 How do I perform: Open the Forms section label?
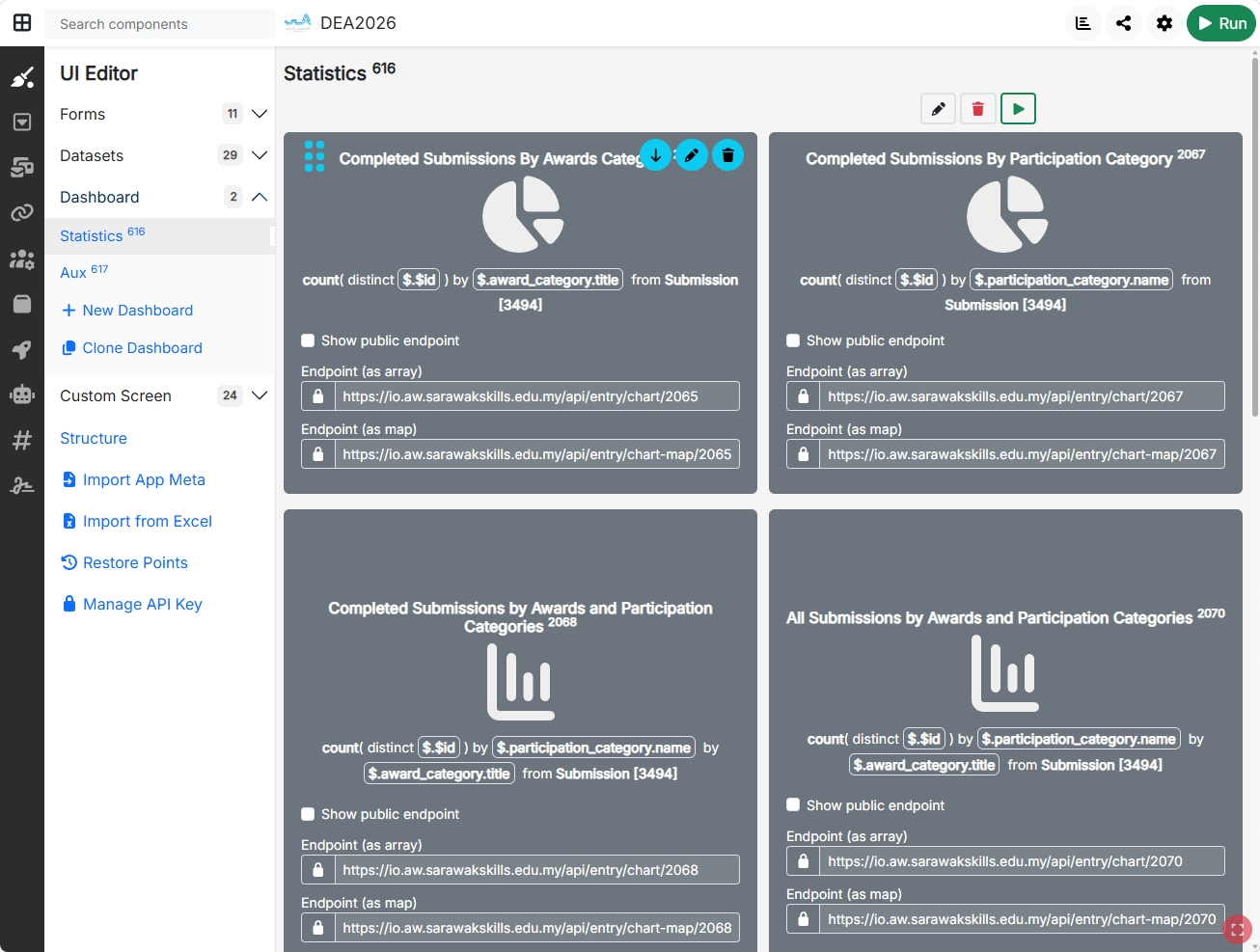pos(83,114)
